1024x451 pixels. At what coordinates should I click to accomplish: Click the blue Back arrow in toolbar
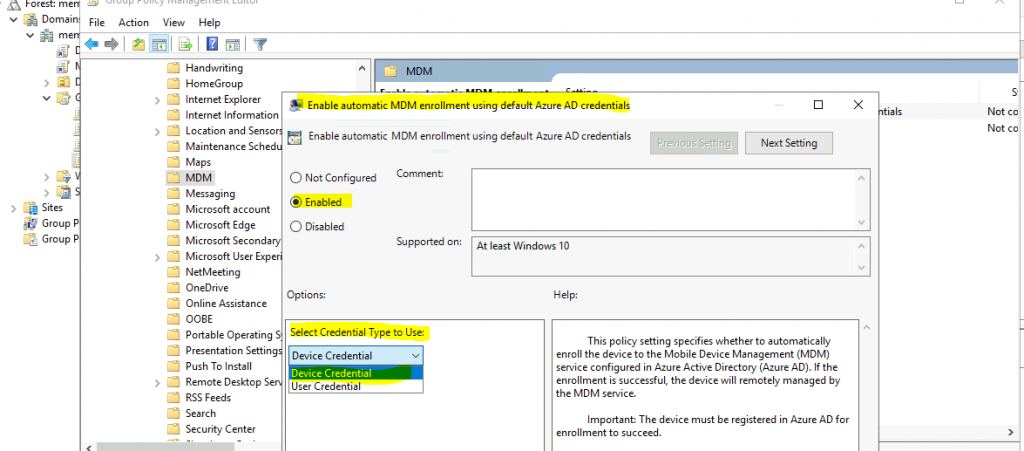tap(91, 44)
